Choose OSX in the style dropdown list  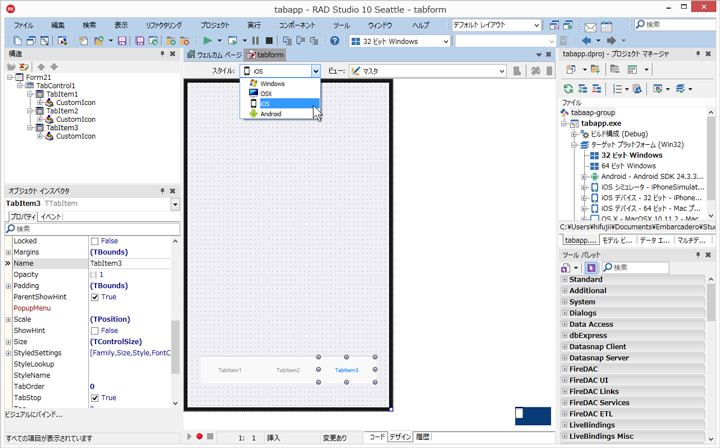[280, 94]
